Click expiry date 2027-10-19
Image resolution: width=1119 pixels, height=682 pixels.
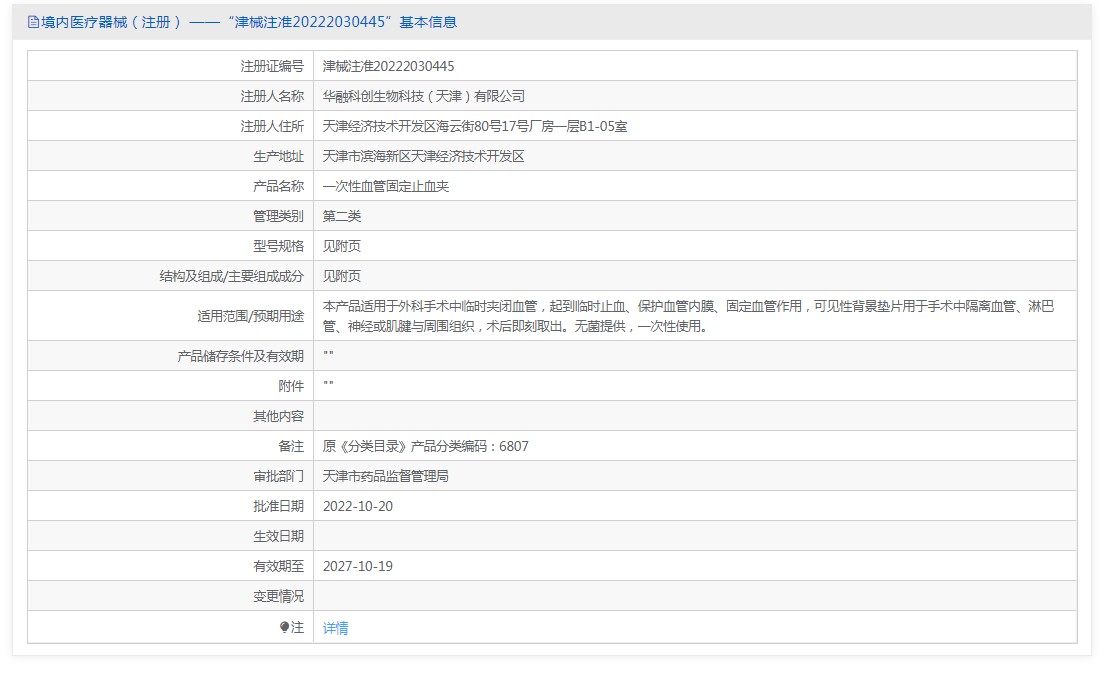point(358,566)
